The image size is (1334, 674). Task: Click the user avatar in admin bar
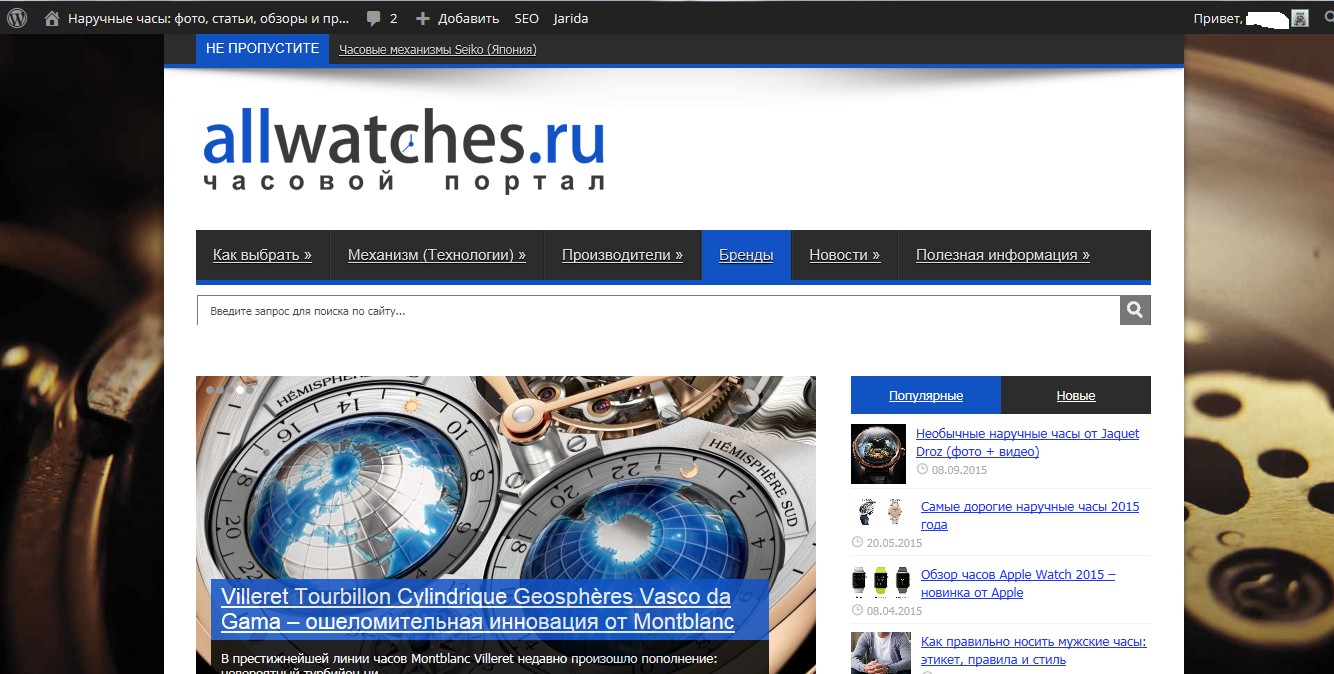point(1300,18)
